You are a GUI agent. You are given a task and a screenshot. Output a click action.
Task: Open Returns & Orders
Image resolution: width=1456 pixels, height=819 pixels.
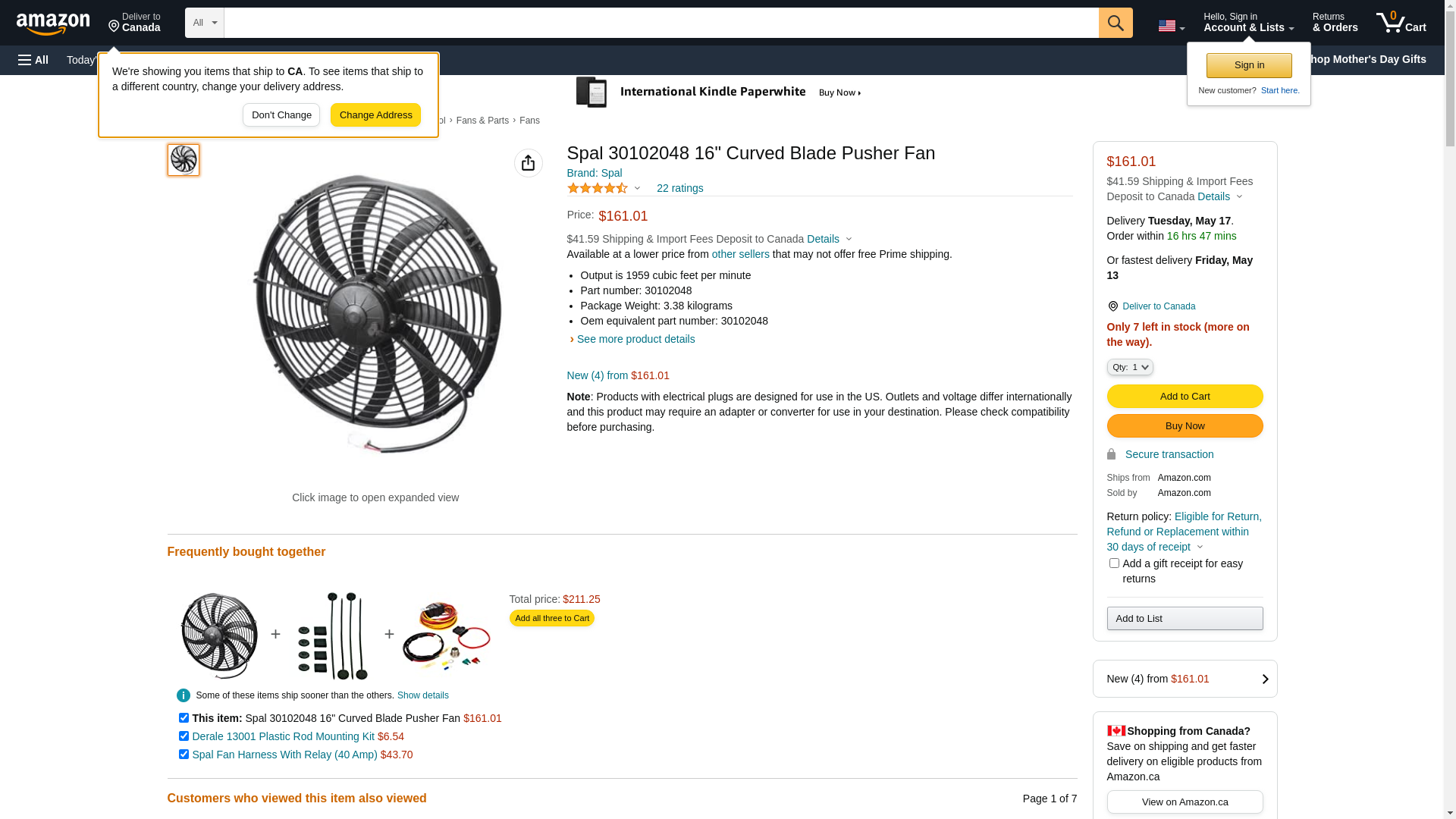click(x=1335, y=23)
